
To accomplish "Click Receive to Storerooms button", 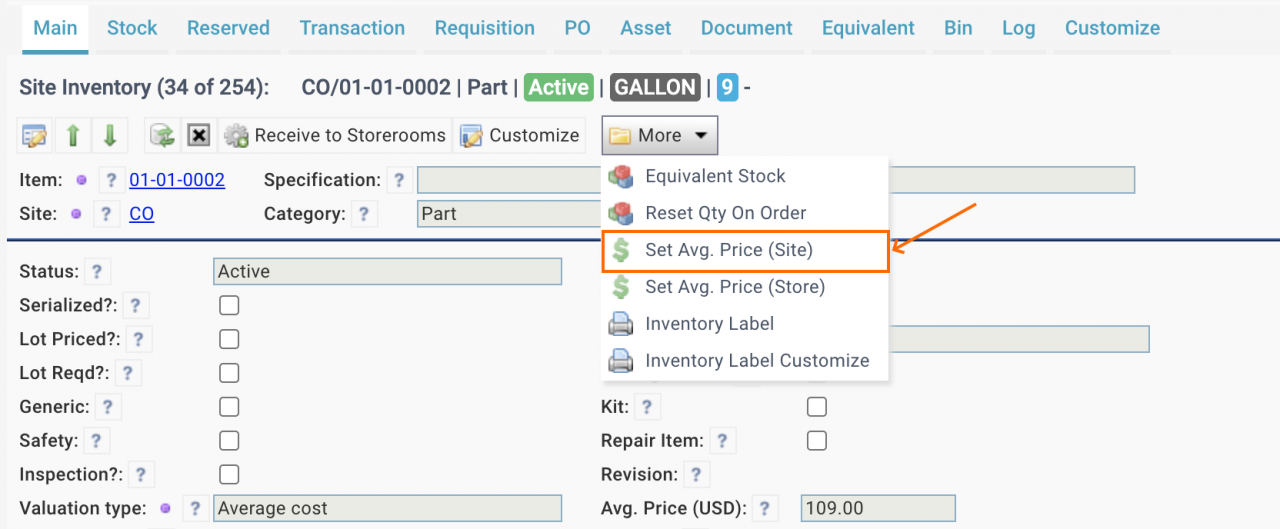I will (x=335, y=136).
